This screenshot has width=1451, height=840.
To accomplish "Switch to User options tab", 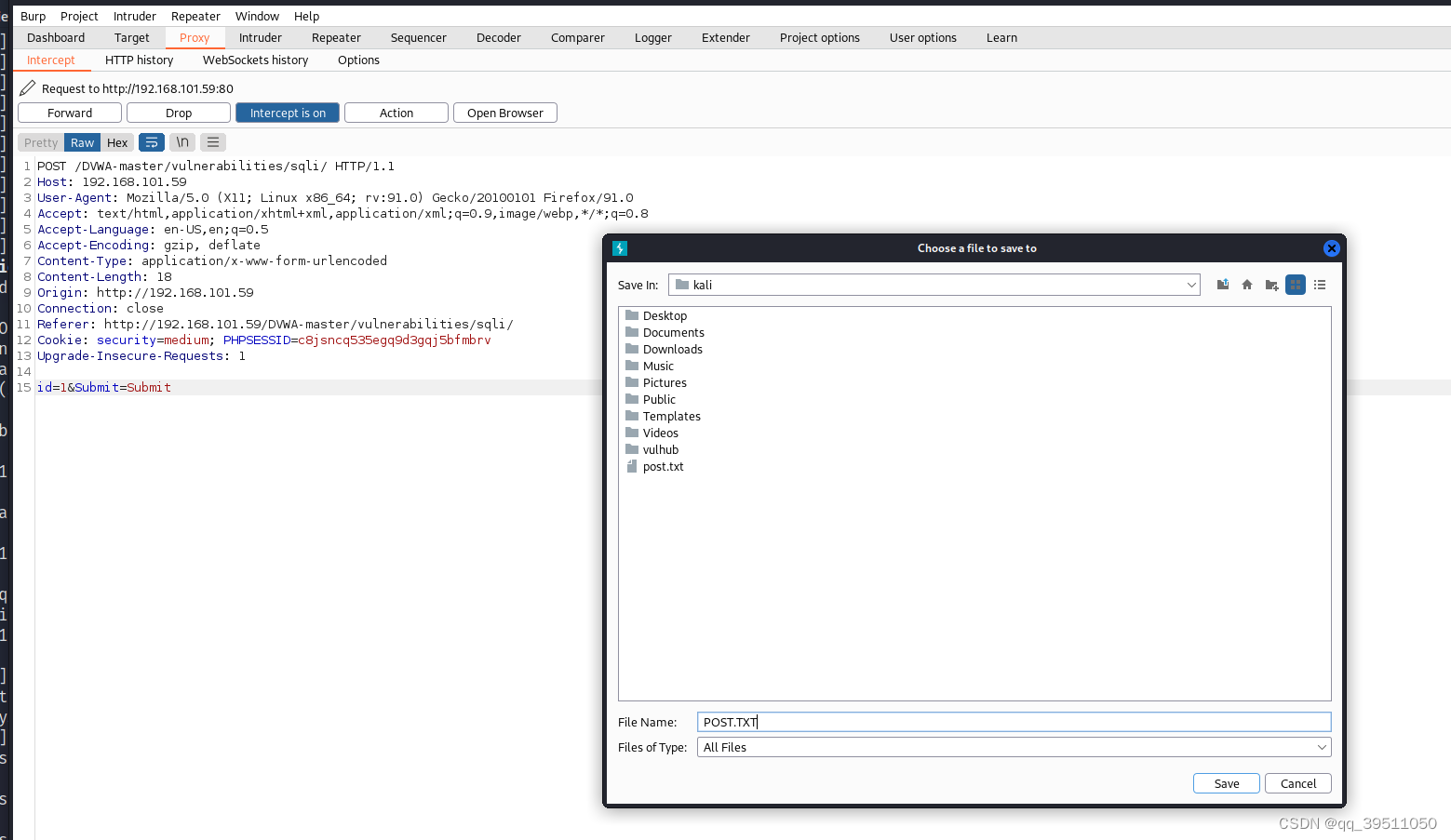I will (x=923, y=37).
